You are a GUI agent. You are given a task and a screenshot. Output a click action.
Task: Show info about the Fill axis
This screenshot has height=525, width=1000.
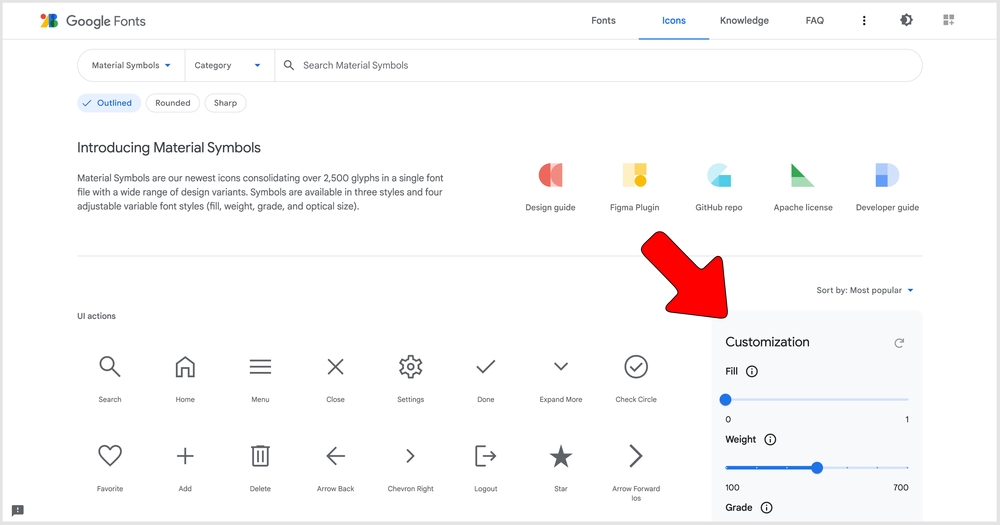pyautogui.click(x=752, y=371)
